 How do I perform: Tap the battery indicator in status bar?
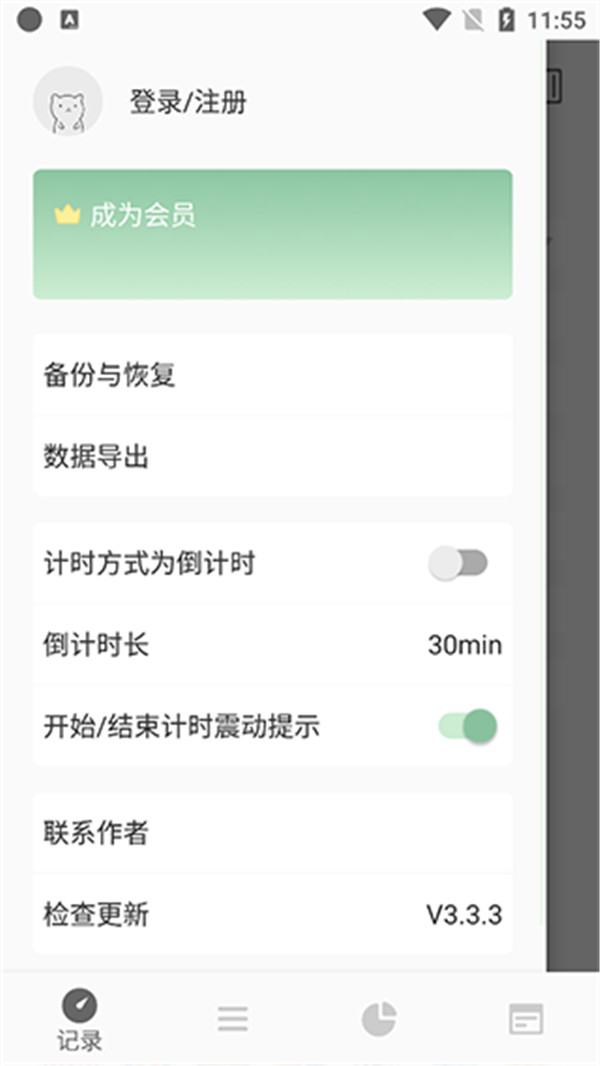click(507, 20)
